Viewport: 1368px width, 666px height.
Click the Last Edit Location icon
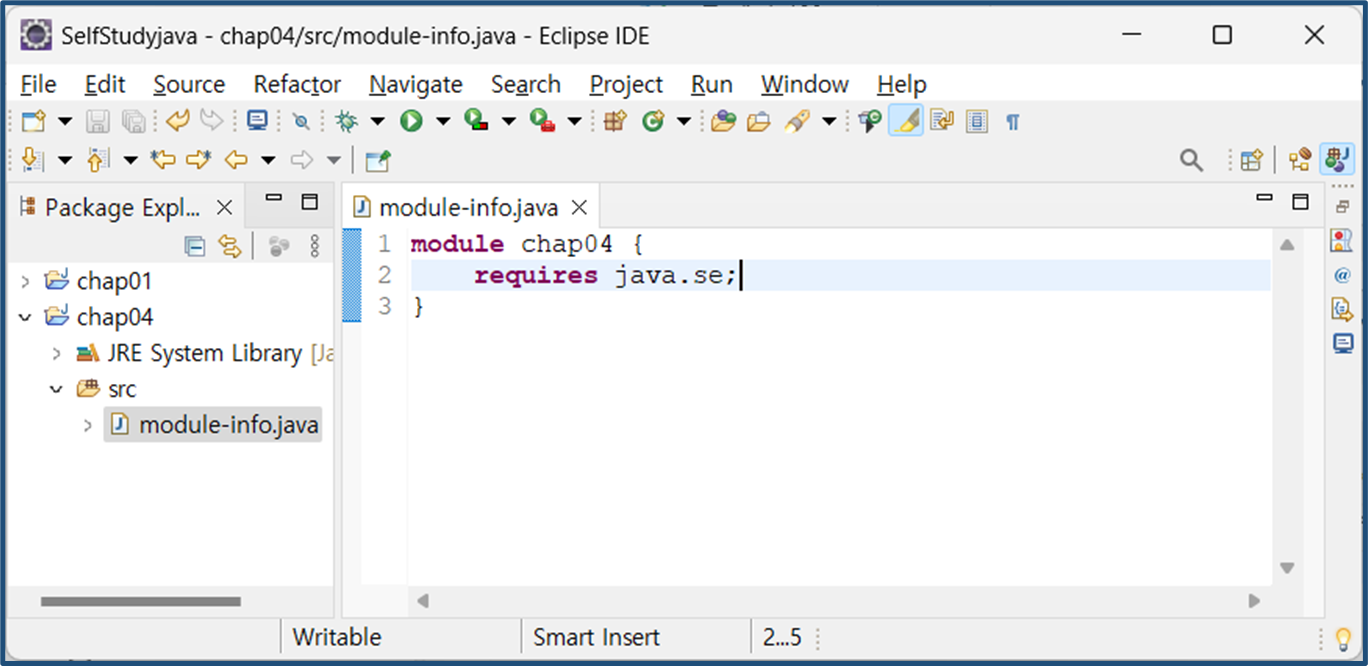tap(162, 159)
